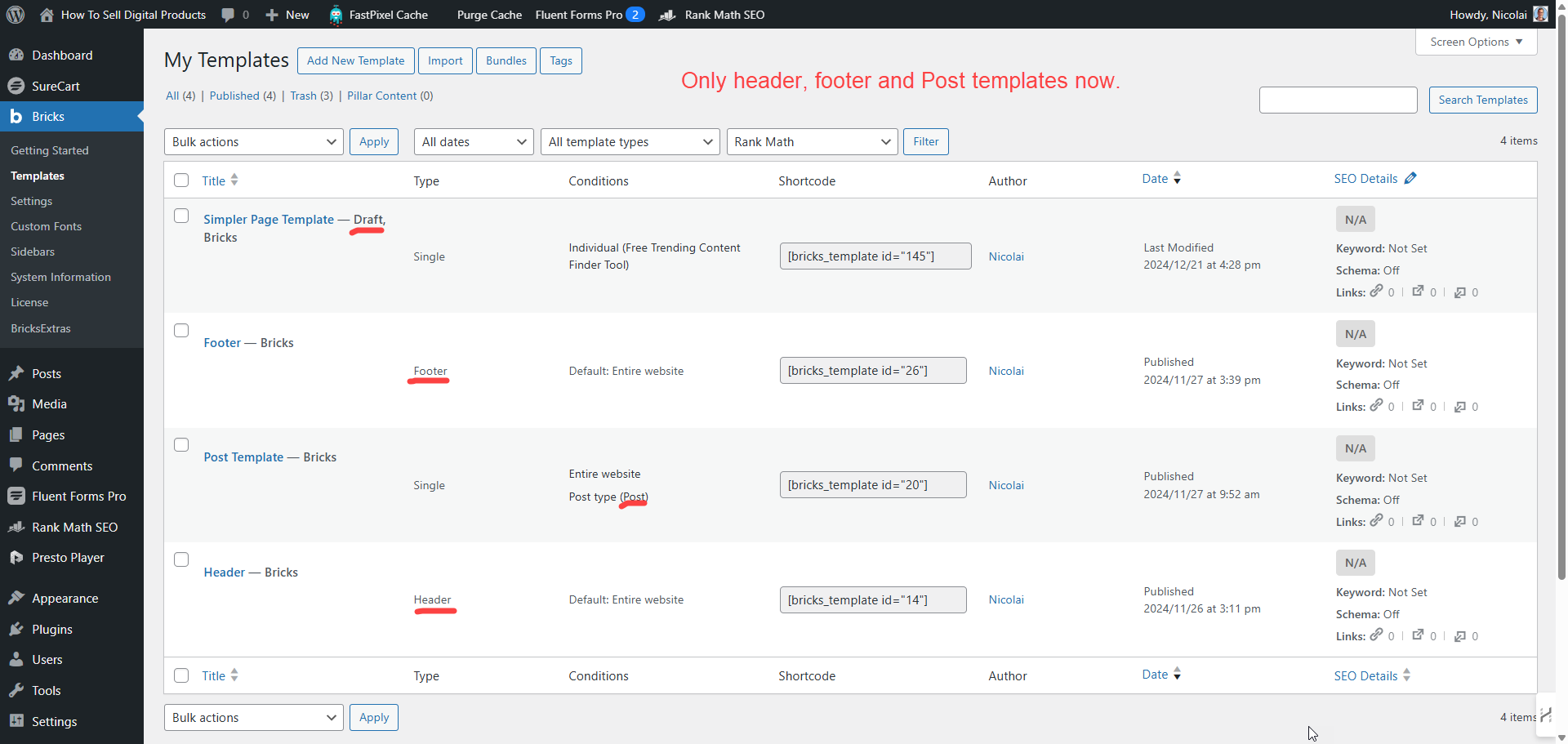1568x744 pixels.
Task: Click the Media sidebar icon
Action: coord(16,403)
